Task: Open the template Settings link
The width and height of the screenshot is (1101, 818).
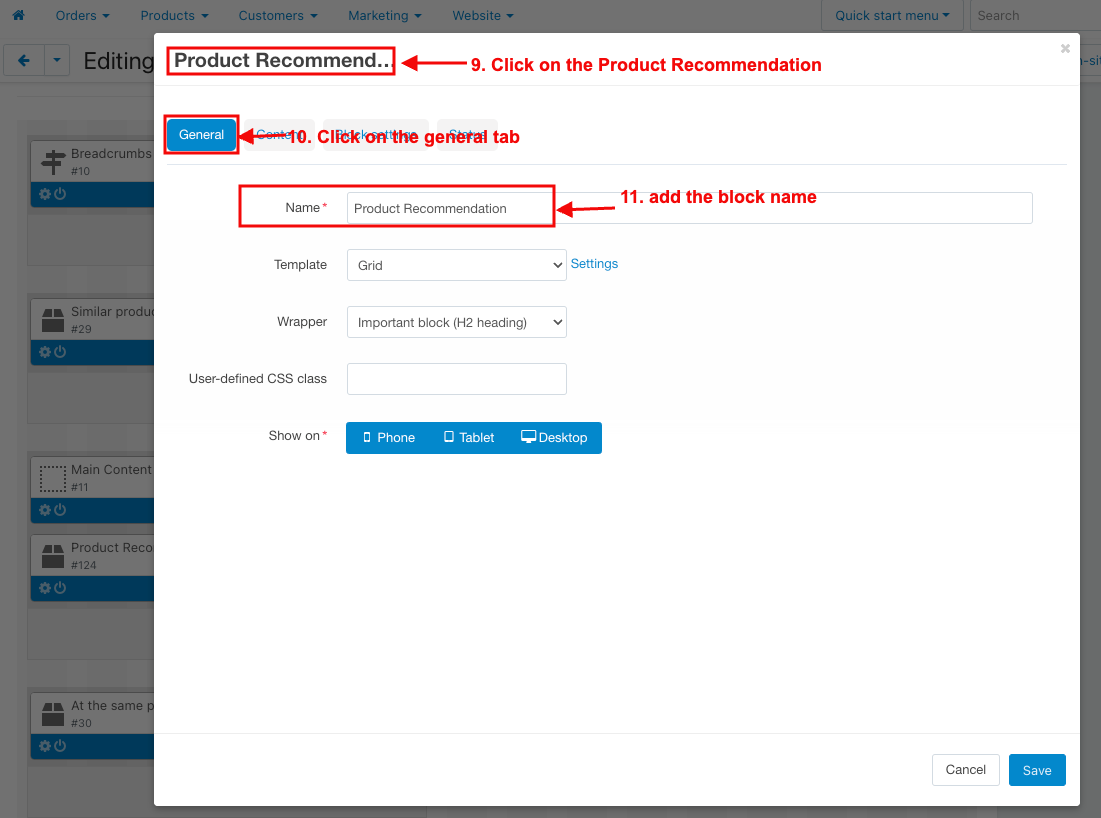Action: (x=594, y=264)
